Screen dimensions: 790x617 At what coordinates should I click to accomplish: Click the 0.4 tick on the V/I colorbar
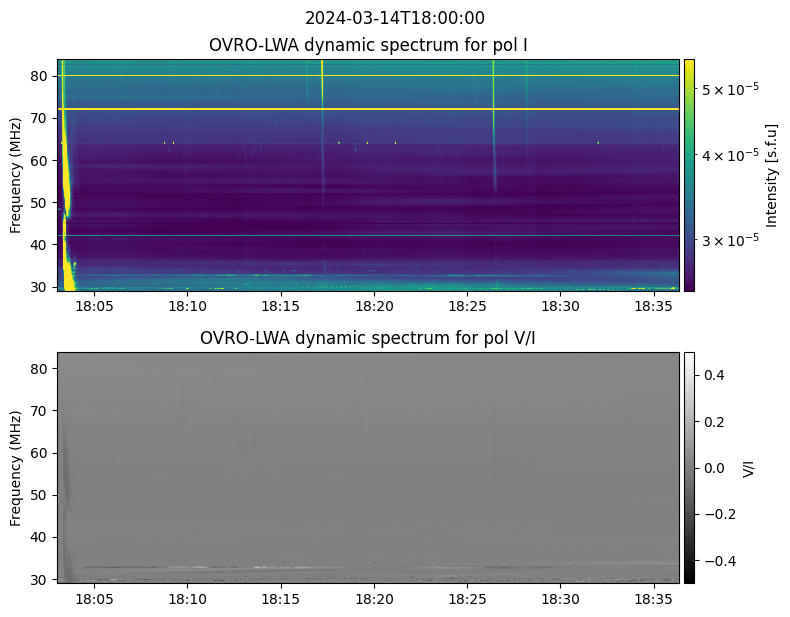coord(714,375)
